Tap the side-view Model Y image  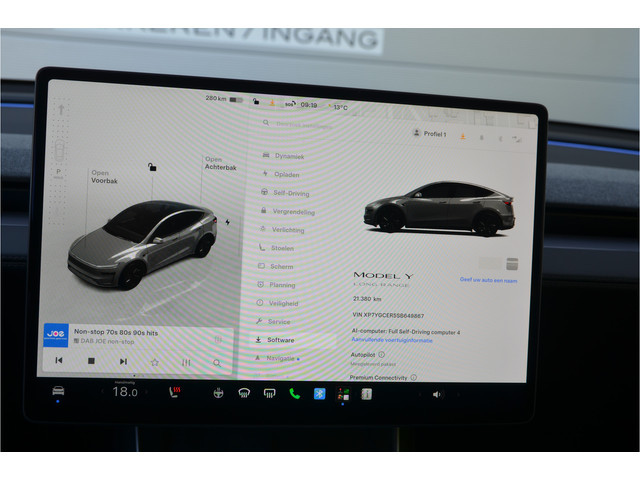point(439,208)
